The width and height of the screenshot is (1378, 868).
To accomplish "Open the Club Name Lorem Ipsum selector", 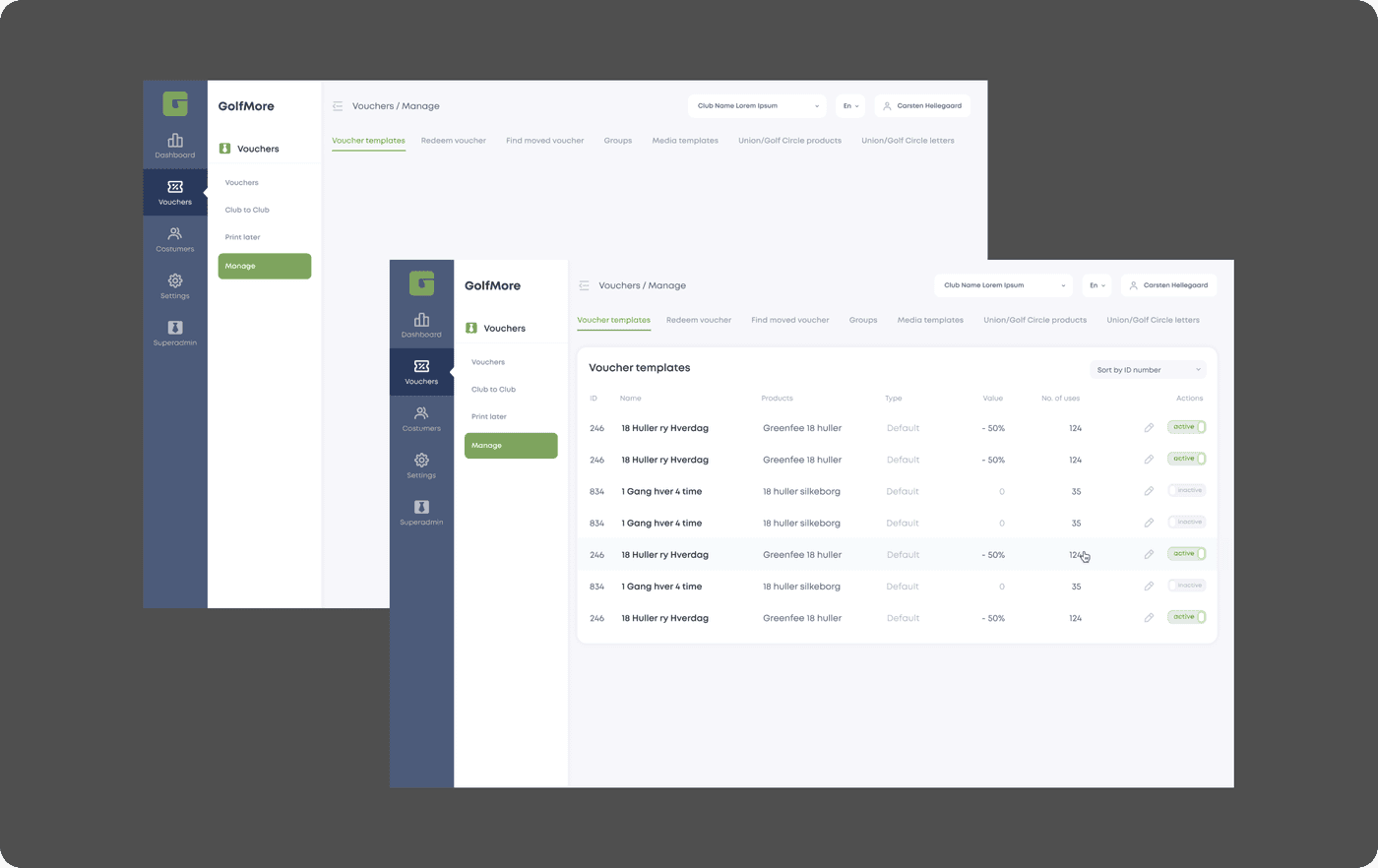I will point(1003,284).
